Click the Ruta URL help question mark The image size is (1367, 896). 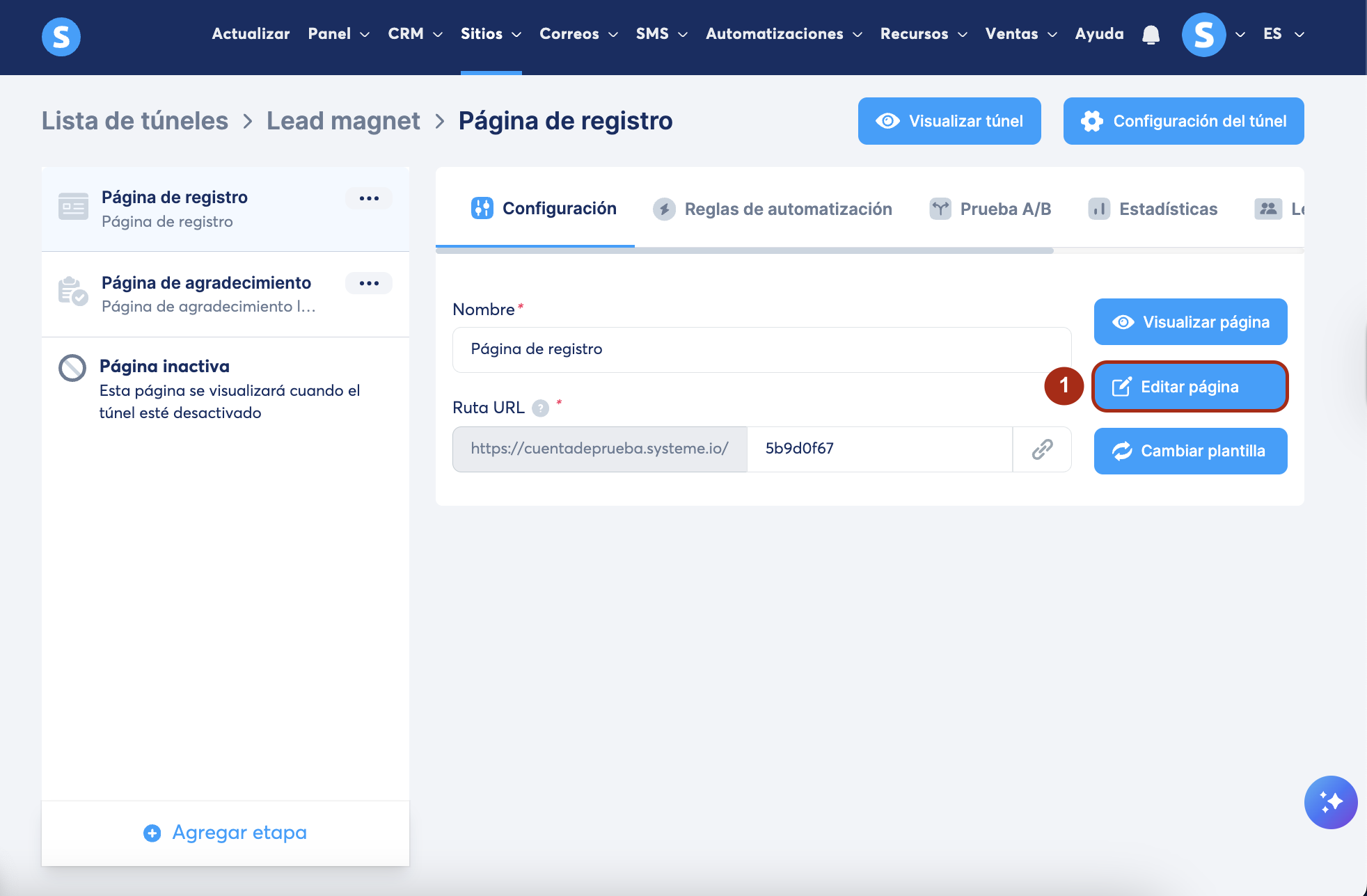click(540, 408)
